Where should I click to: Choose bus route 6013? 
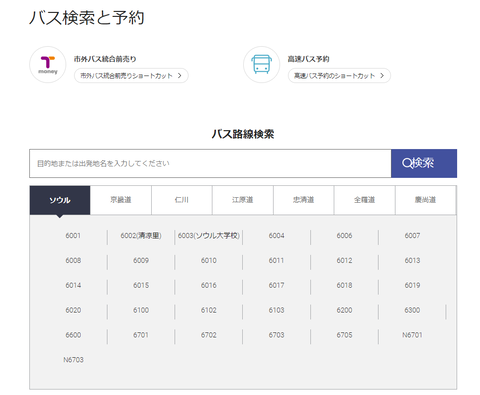[412, 260]
